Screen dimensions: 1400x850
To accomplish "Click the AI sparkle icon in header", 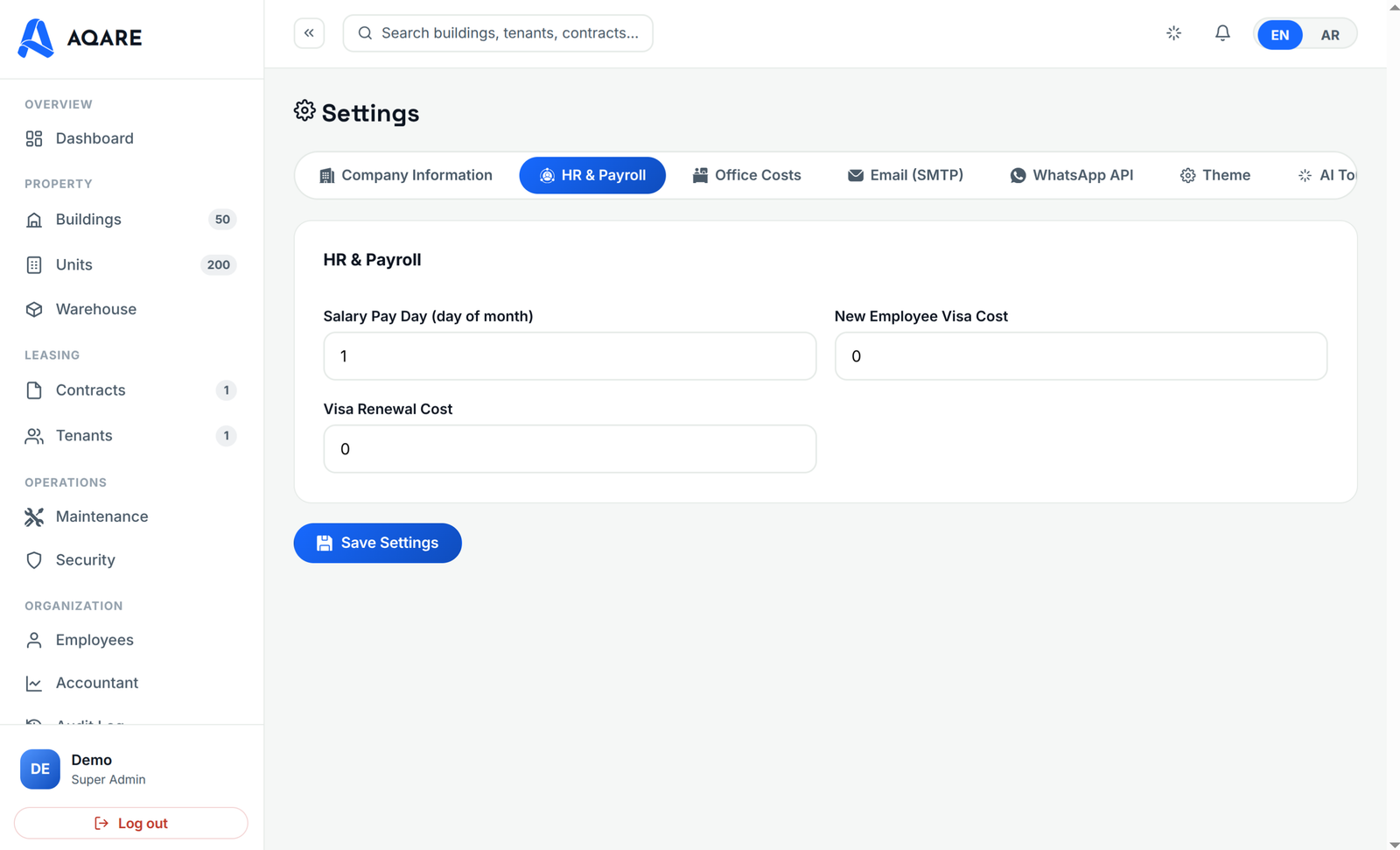I will pos(1174,33).
